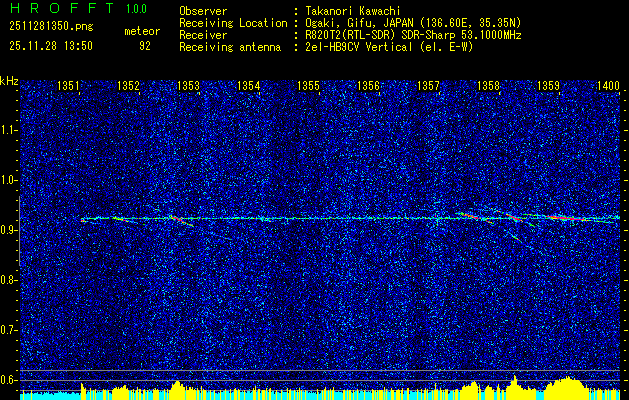The height and width of the screenshot is (400, 629).
Task: Click the 1354 time axis marker
Action: pyautogui.click(x=249, y=85)
